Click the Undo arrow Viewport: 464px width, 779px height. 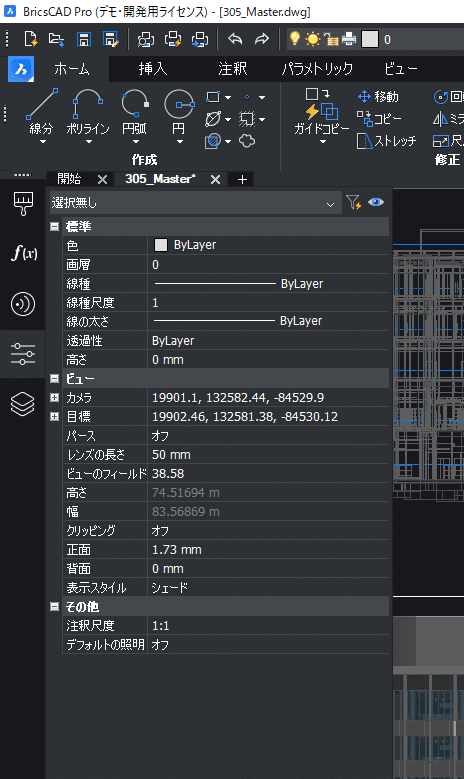click(x=235, y=39)
